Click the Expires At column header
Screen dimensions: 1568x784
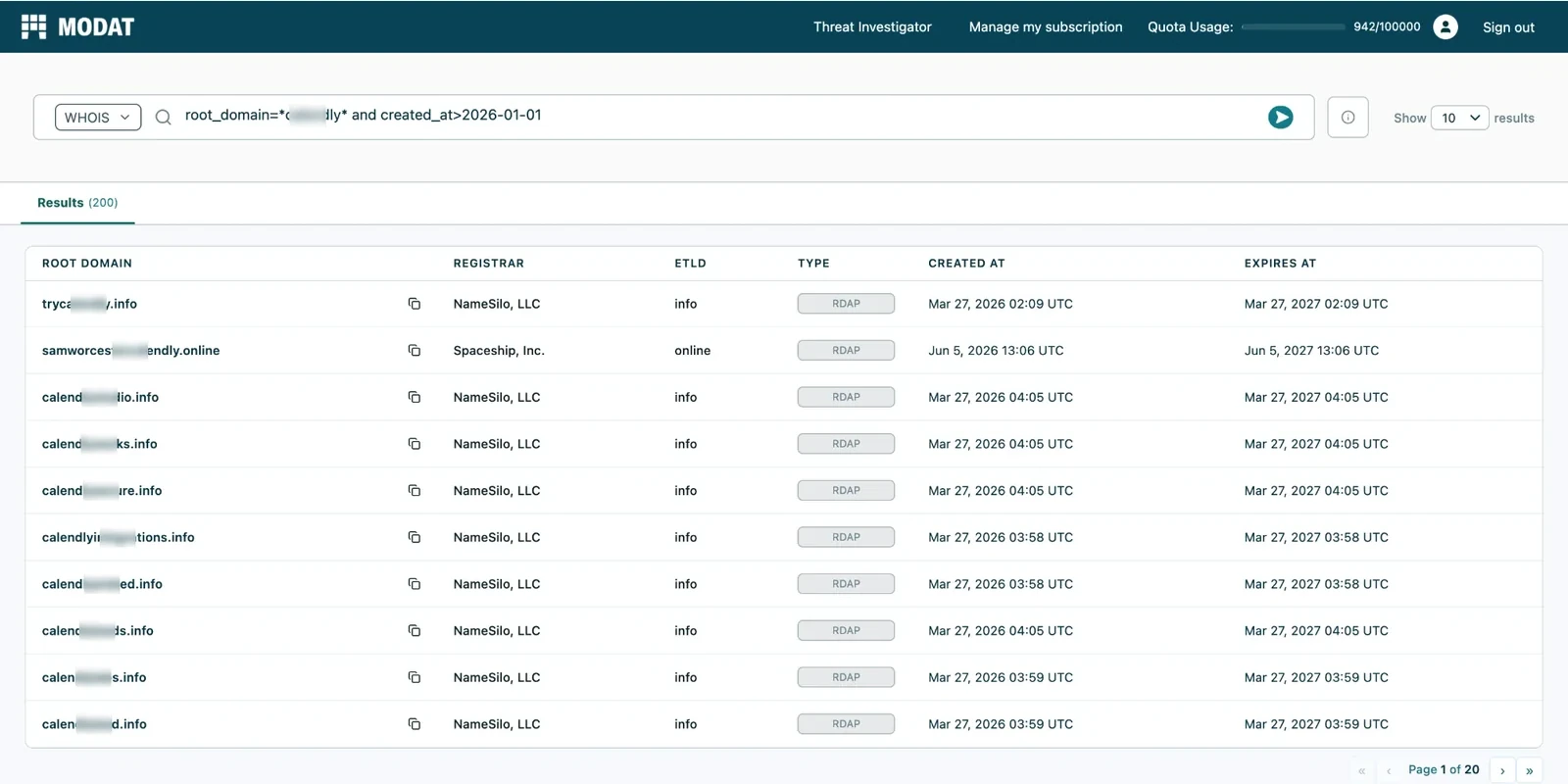(1280, 264)
